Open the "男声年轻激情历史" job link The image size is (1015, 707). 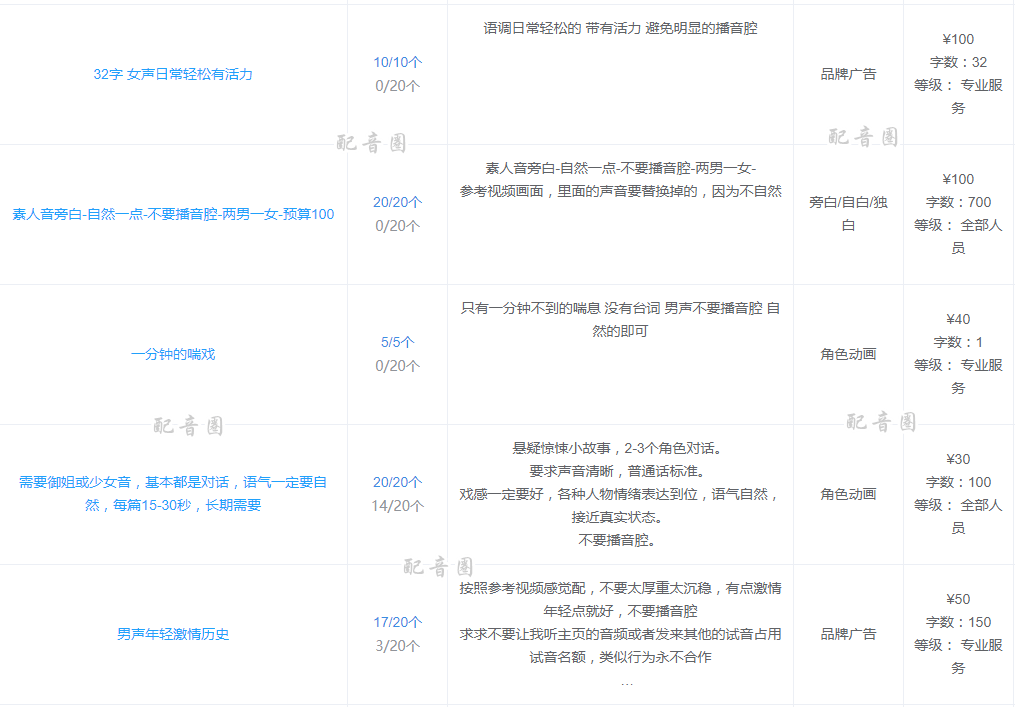[173, 634]
